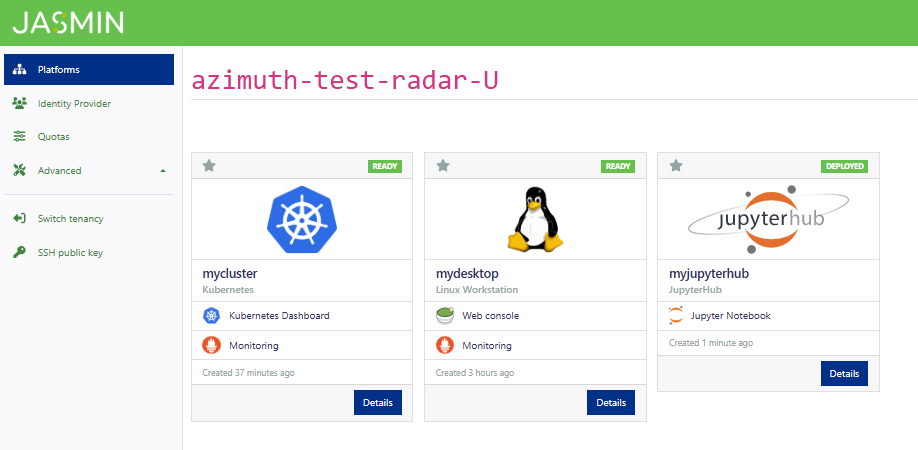This screenshot has width=918, height=450.
Task: Click Details button on mycluster card
Action: coord(377,402)
